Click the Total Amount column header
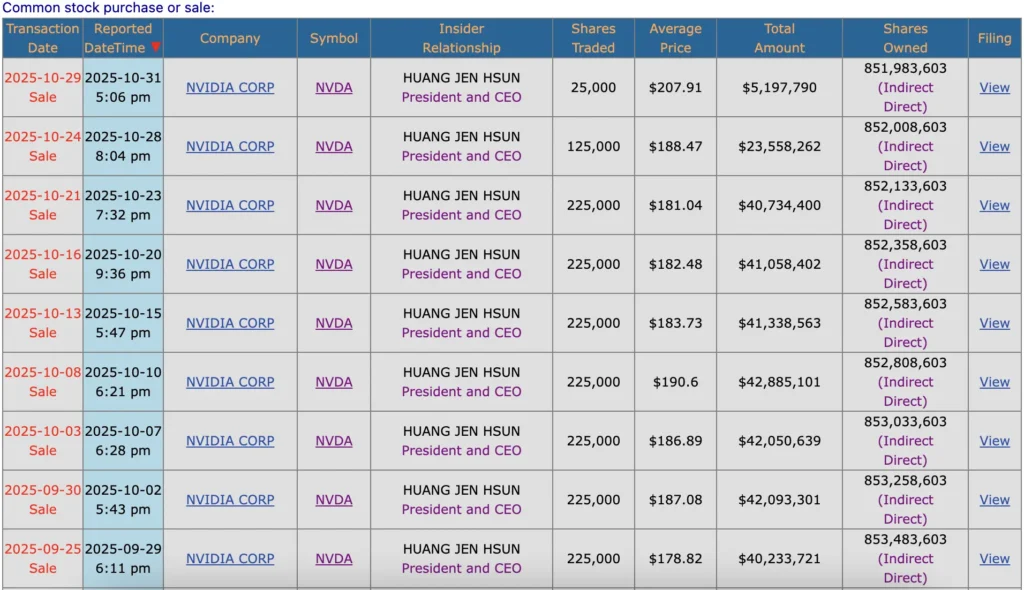 [x=779, y=38]
